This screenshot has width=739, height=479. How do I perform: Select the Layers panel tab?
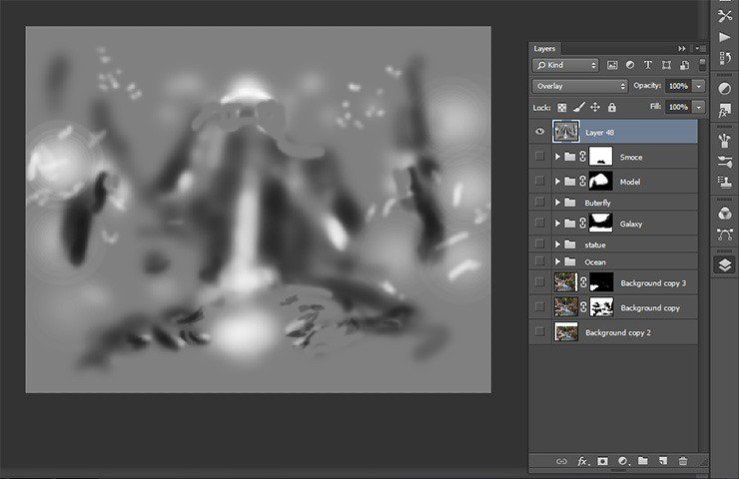[x=545, y=48]
